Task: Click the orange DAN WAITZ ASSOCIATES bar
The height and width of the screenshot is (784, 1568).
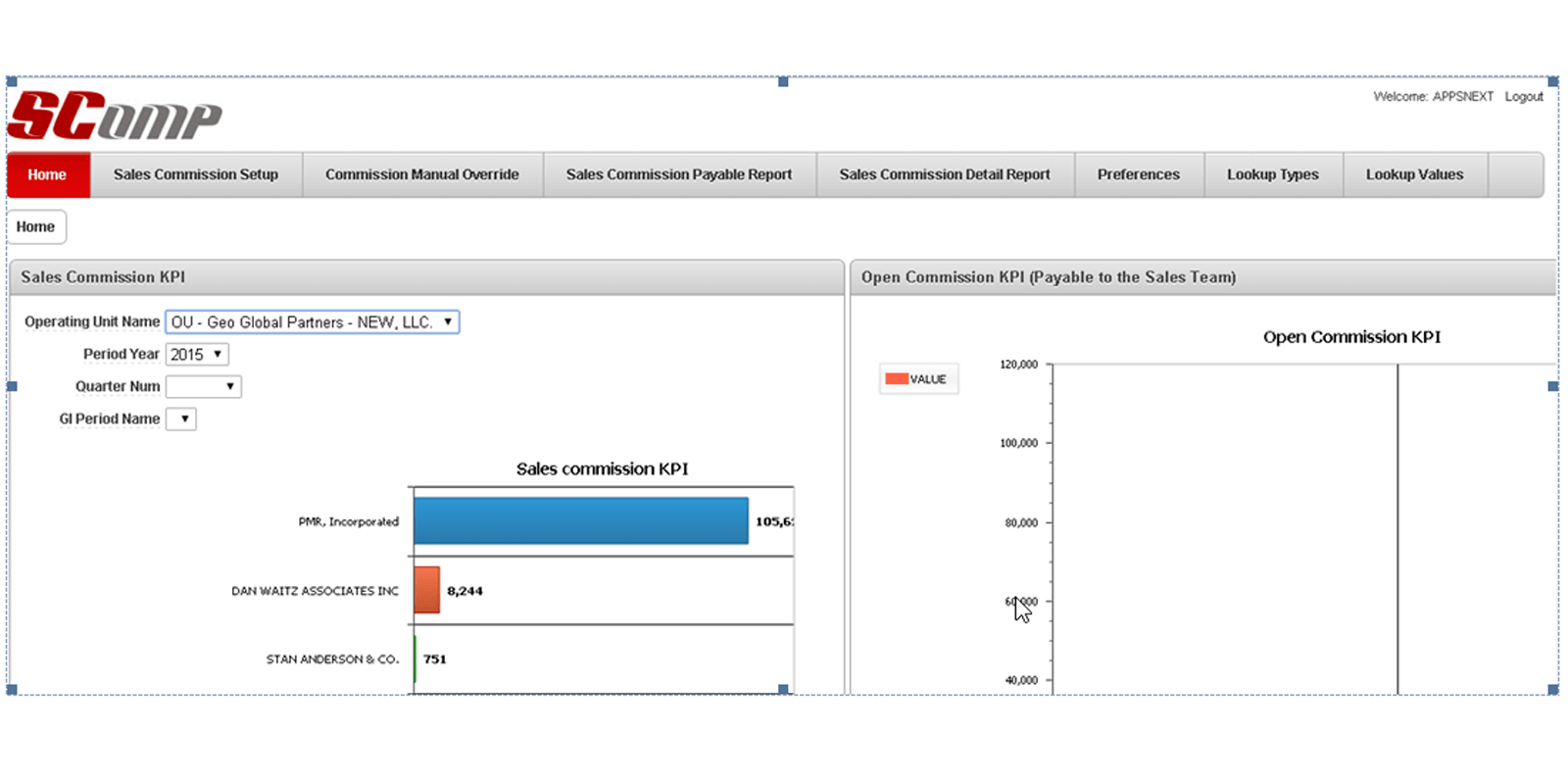Action: pos(426,590)
